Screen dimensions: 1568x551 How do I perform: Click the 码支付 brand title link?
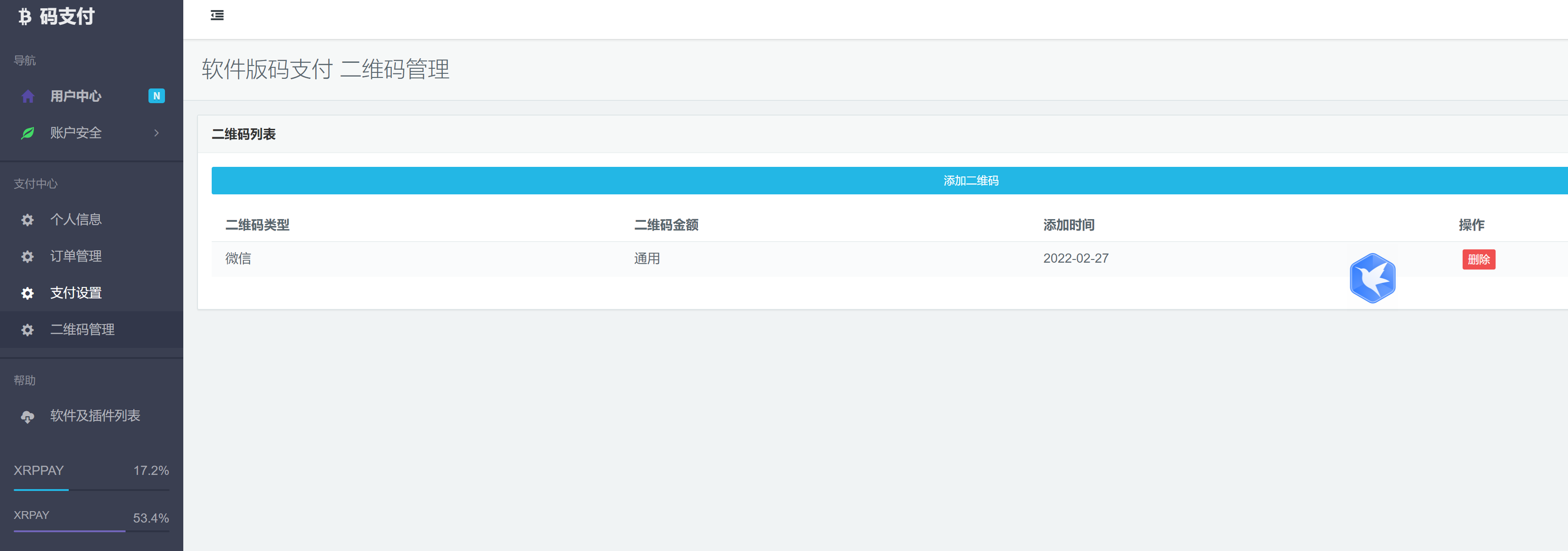[67, 17]
